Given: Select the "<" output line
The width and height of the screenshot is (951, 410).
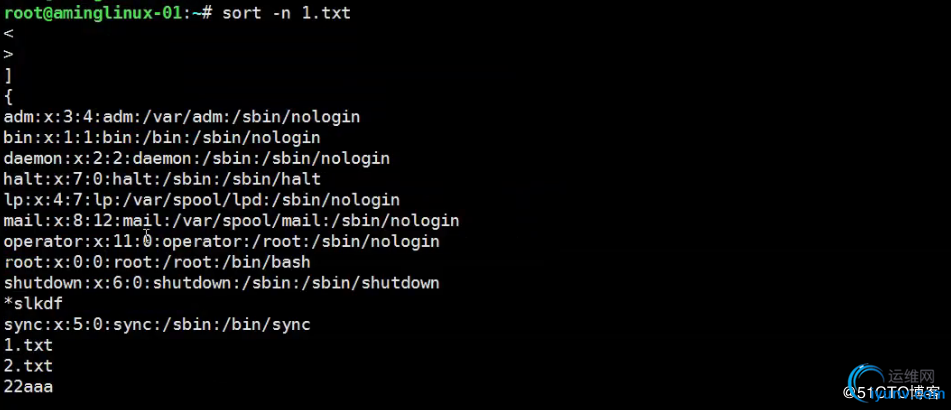Looking at the screenshot, I should tap(8, 34).
